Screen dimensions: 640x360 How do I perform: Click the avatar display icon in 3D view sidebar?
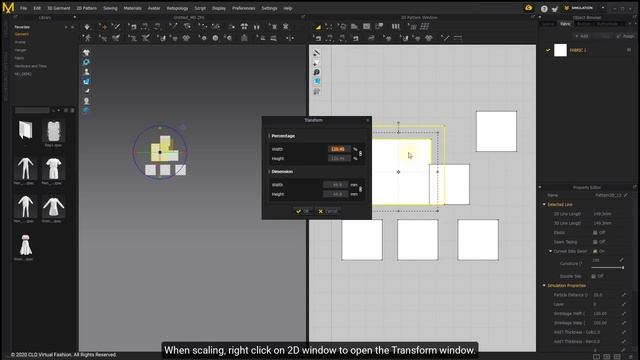point(86,72)
